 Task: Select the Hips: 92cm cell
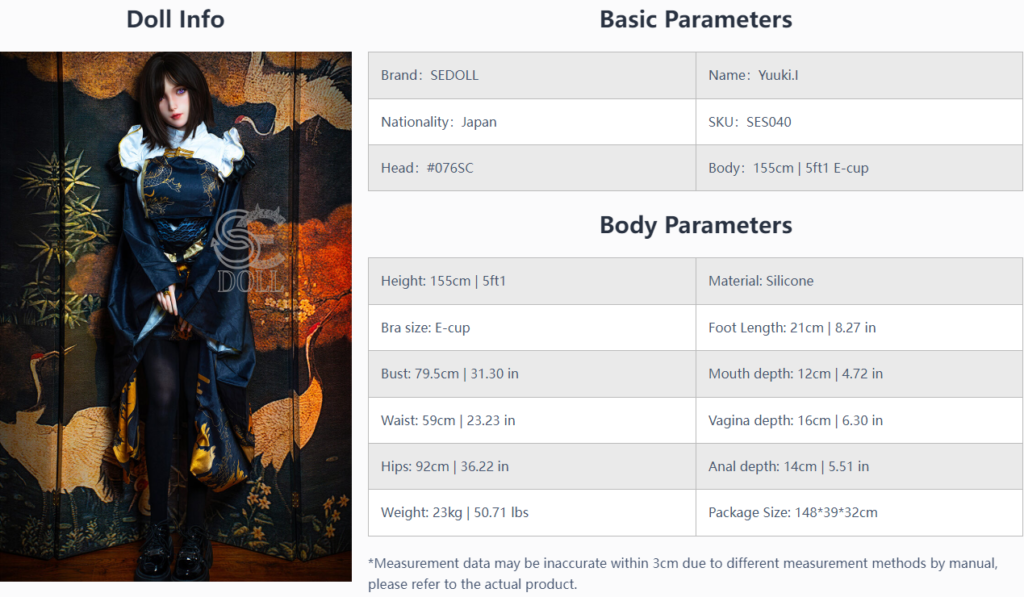pos(532,466)
